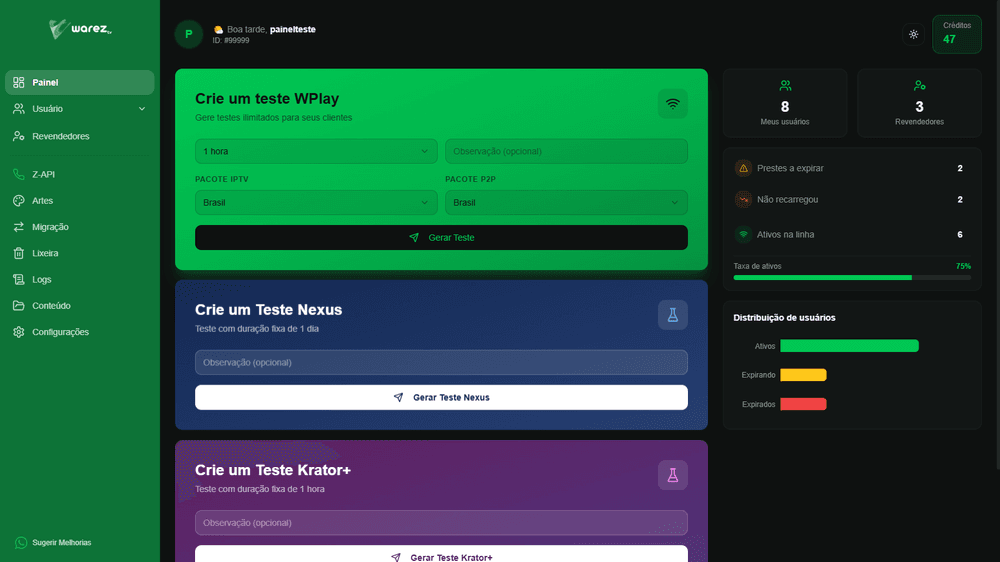
Task: Click the Configurações gear icon
Action: coord(18,332)
